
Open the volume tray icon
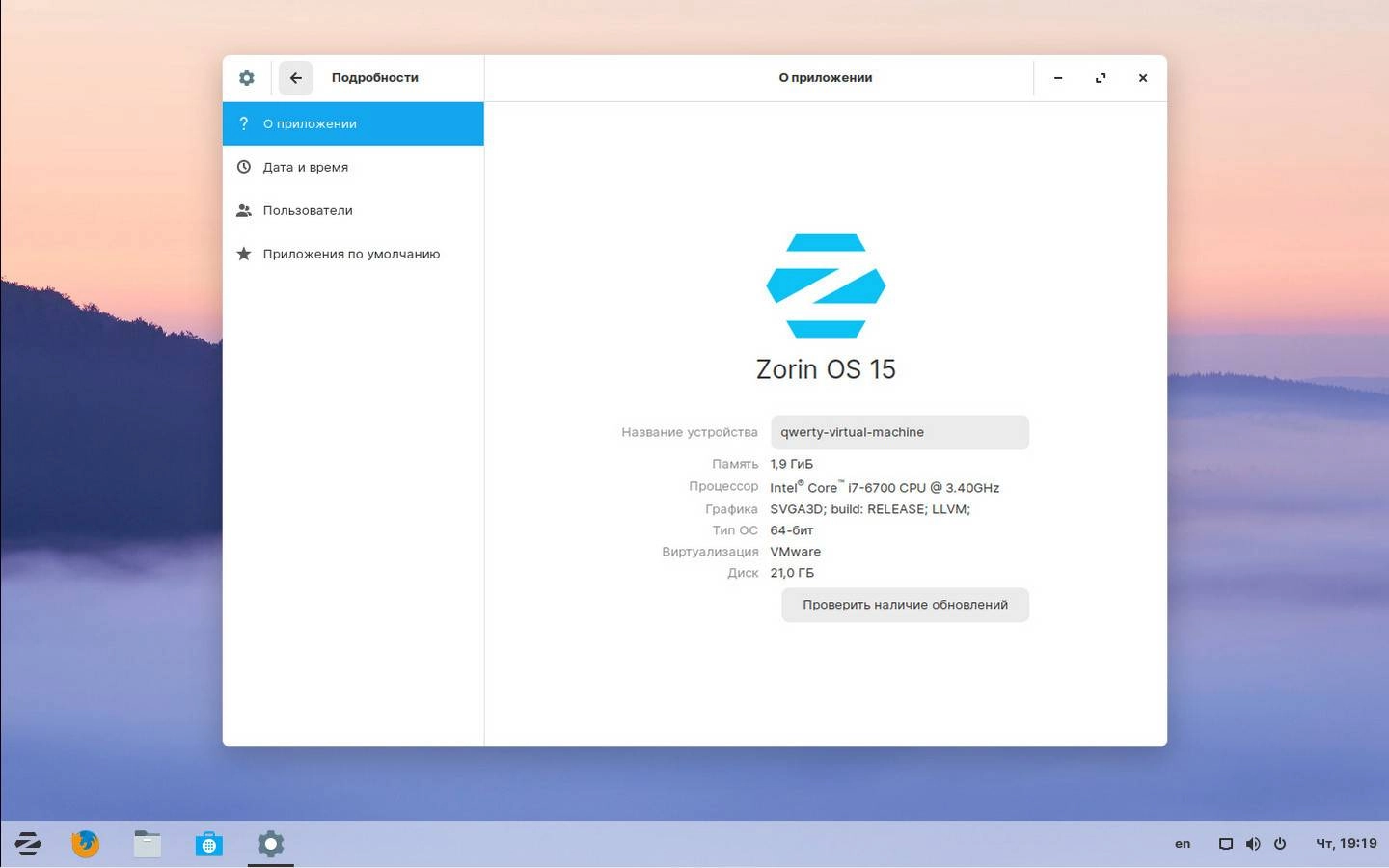[1252, 844]
